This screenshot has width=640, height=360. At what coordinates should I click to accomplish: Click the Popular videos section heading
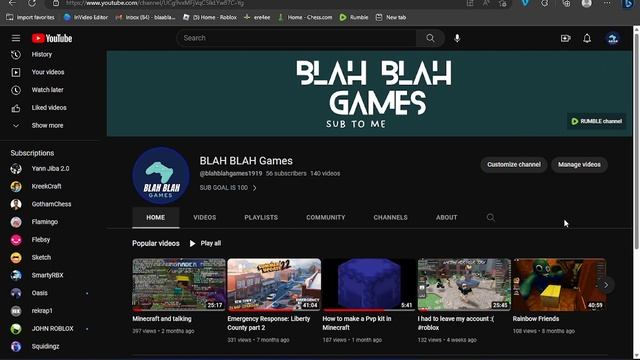pos(156,243)
